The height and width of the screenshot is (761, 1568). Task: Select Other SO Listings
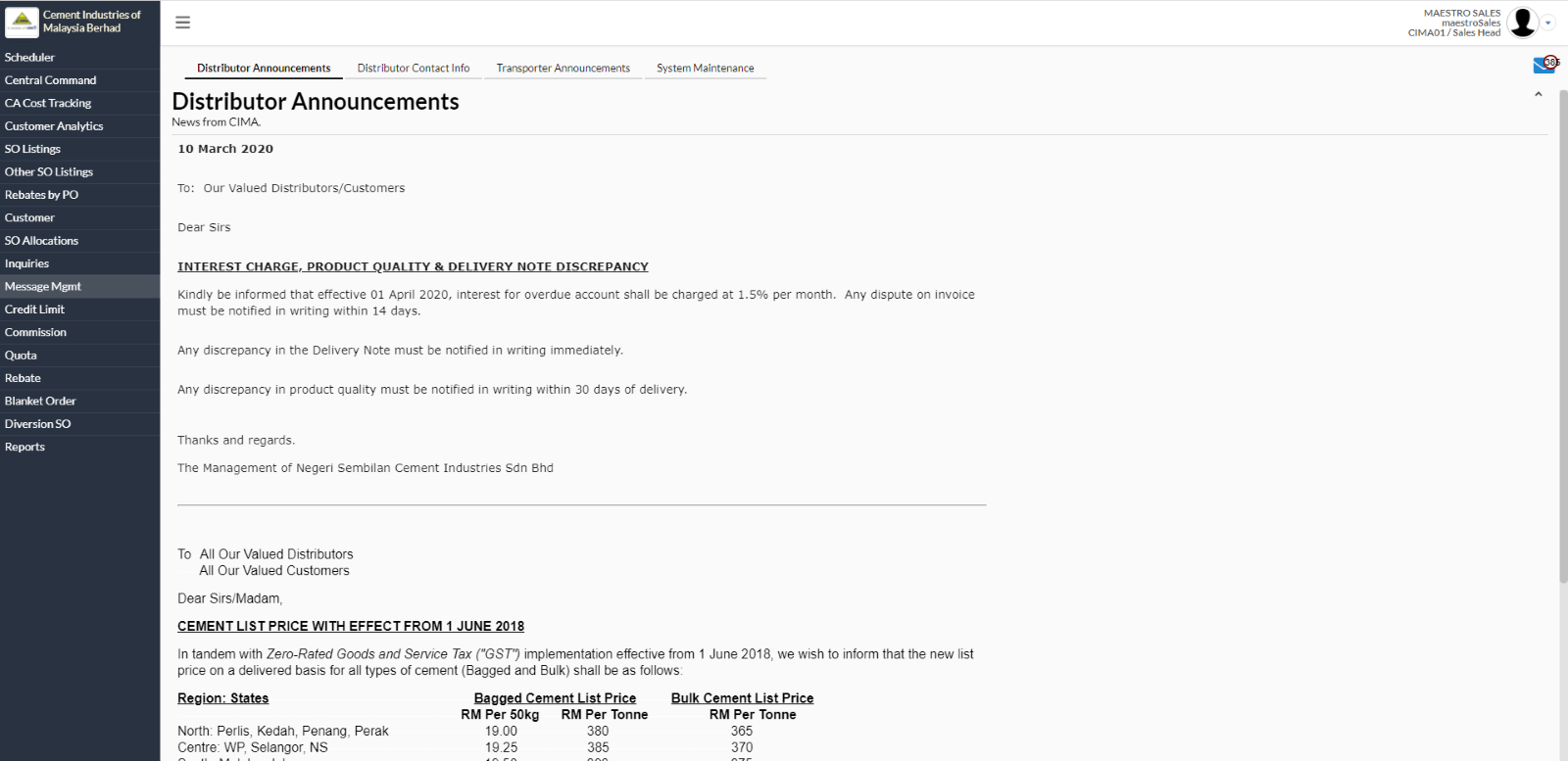click(x=79, y=171)
